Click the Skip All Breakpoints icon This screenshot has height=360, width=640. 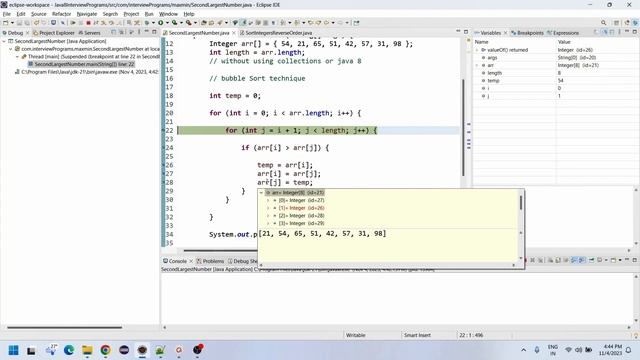(62, 23)
